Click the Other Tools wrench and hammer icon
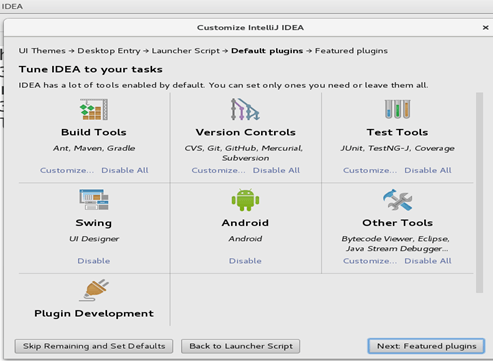This screenshot has width=493, height=361. coord(397,200)
